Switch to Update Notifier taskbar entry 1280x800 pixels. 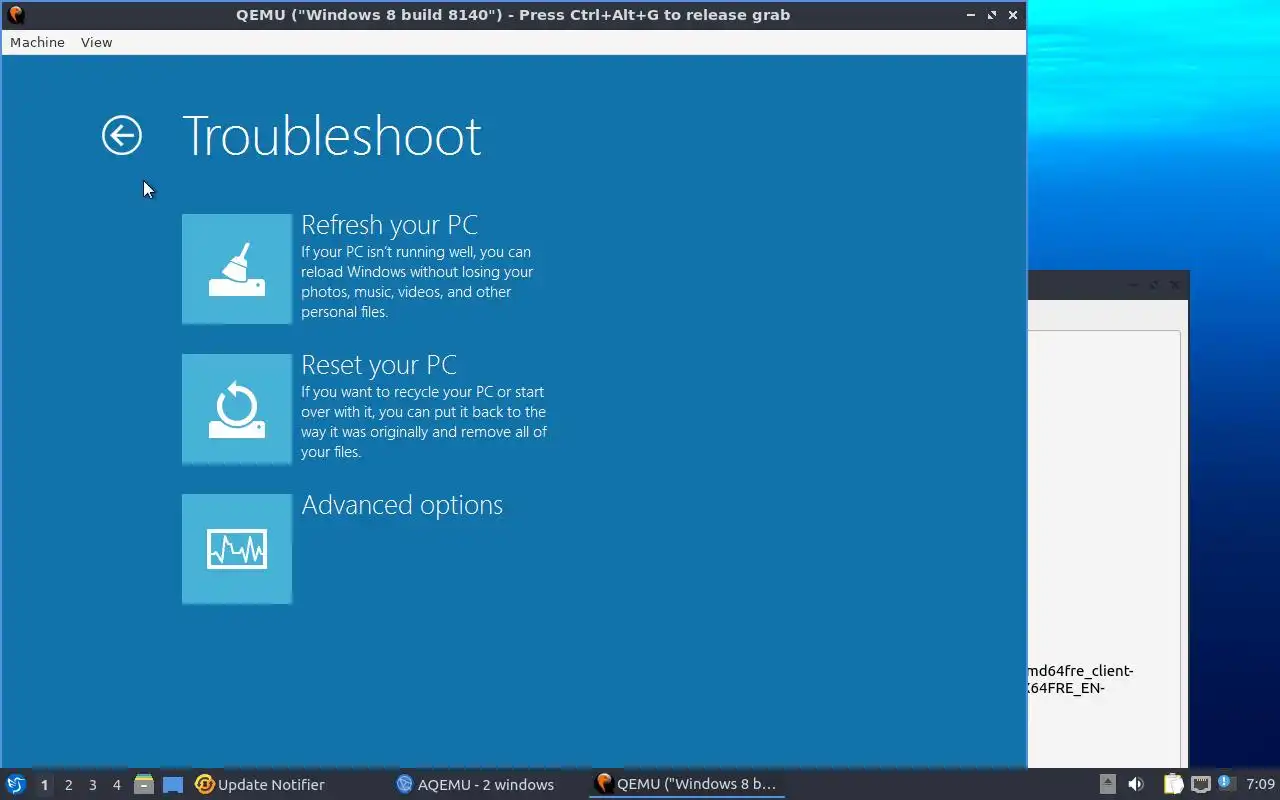[x=260, y=785]
